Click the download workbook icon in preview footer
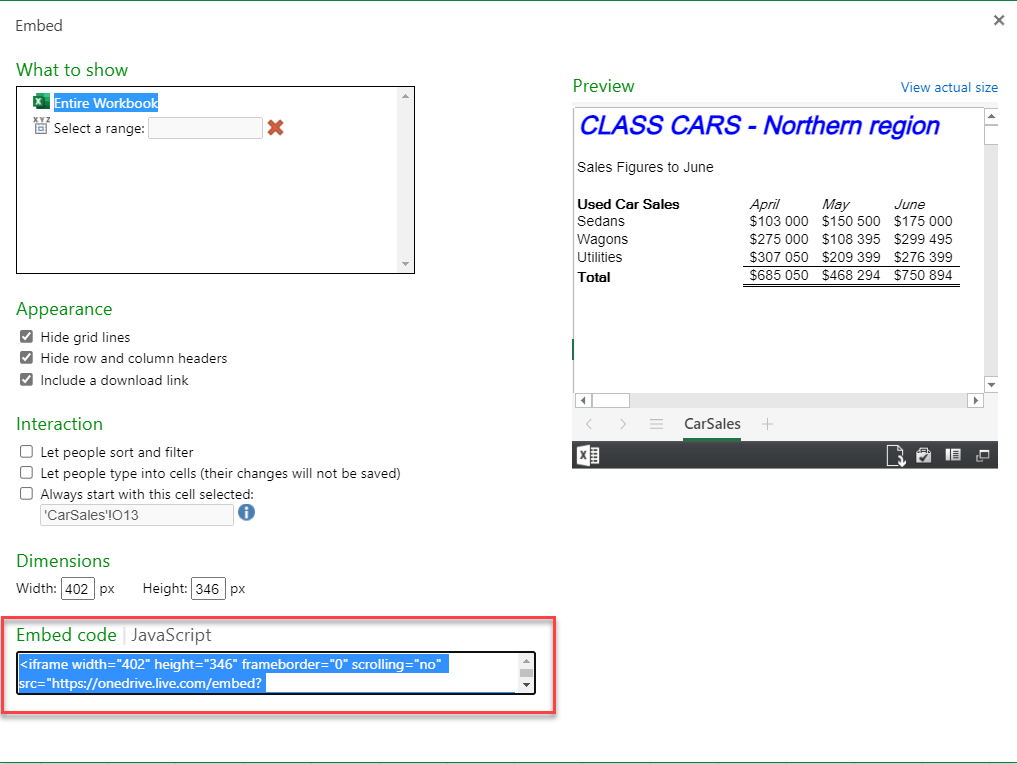Image resolution: width=1017 pixels, height=764 pixels. (895, 455)
